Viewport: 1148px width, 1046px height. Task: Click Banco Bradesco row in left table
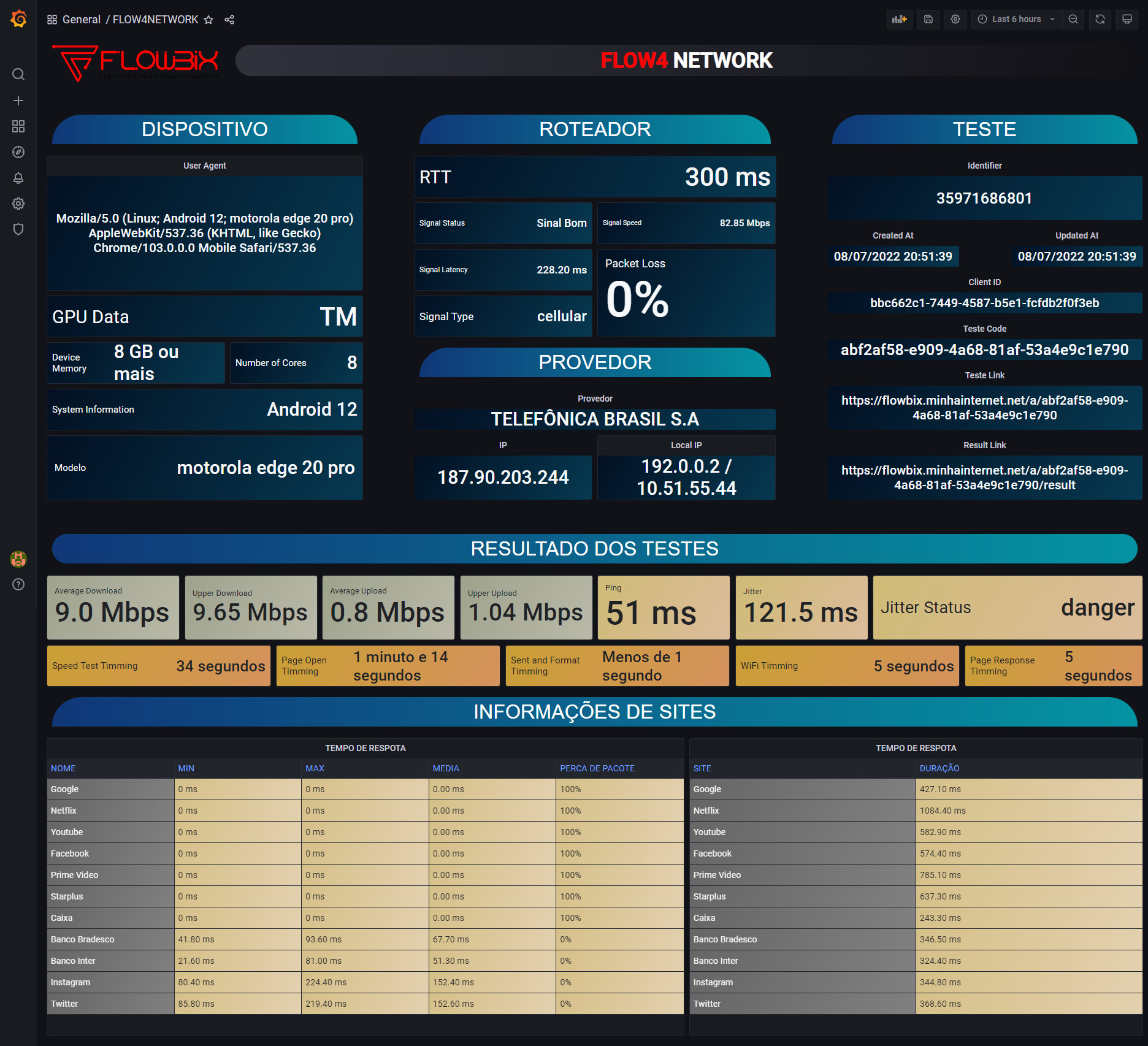365,939
